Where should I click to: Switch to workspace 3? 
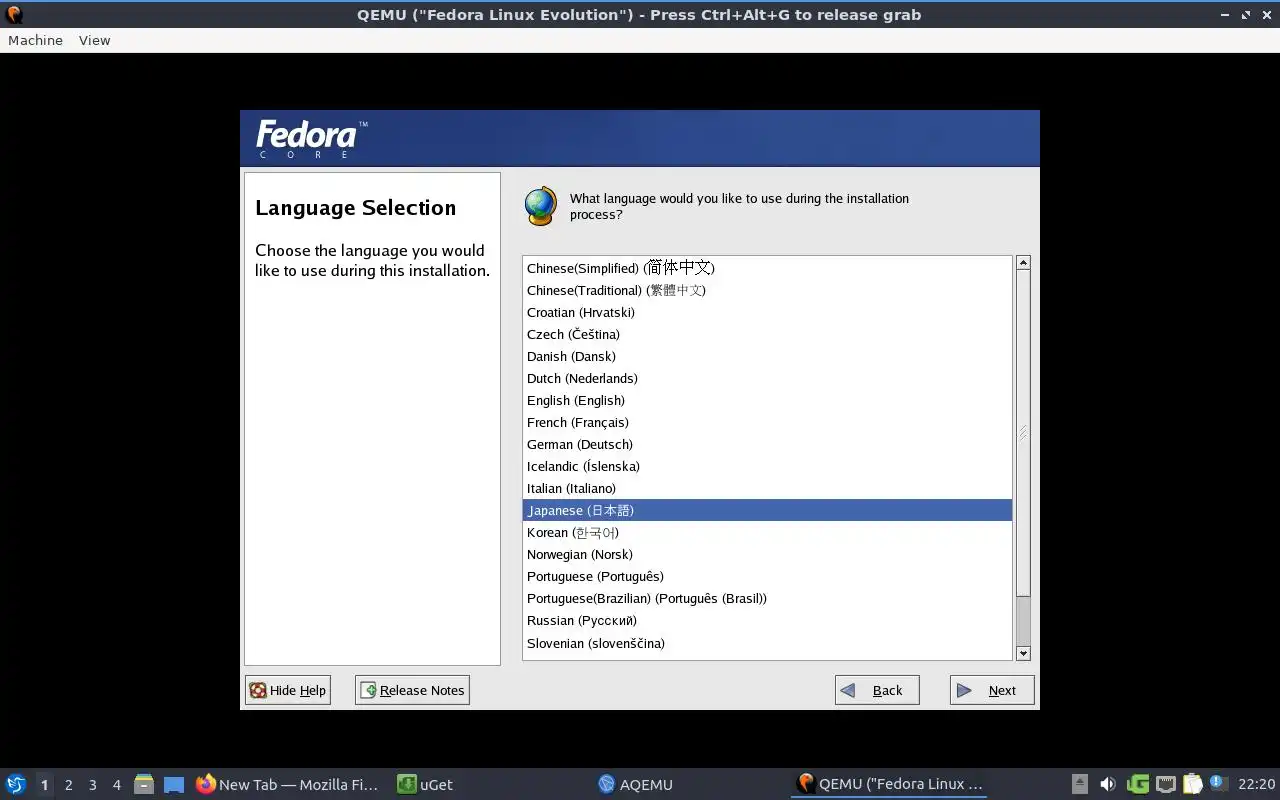pos(92,785)
